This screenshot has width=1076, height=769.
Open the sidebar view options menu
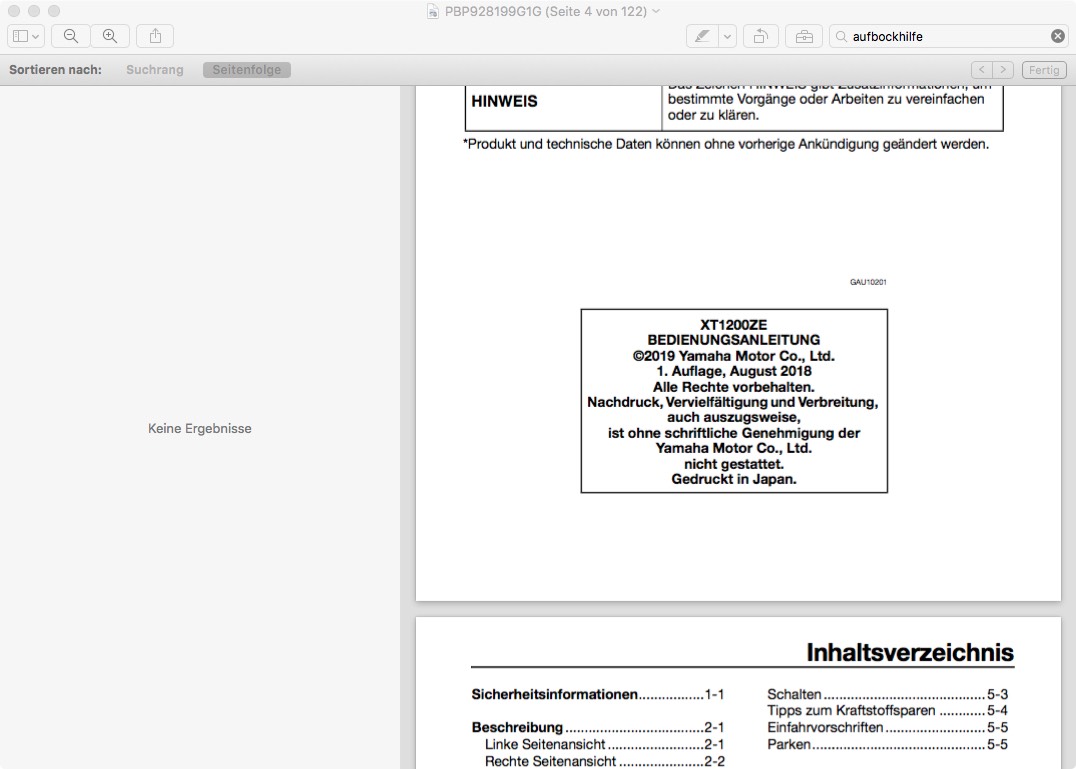pyautogui.click(x=27, y=36)
